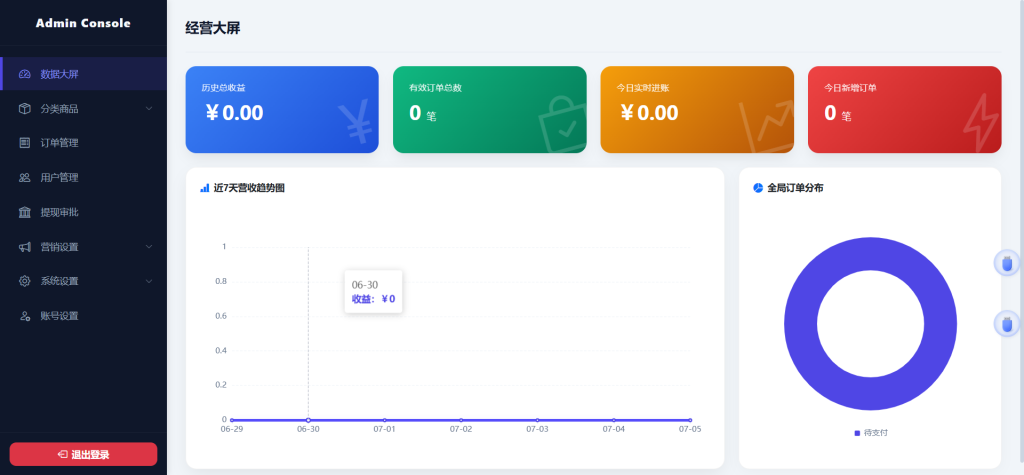This screenshot has width=1024, height=475.
Task: Click the list icon beside 订单管理
Action: point(25,143)
